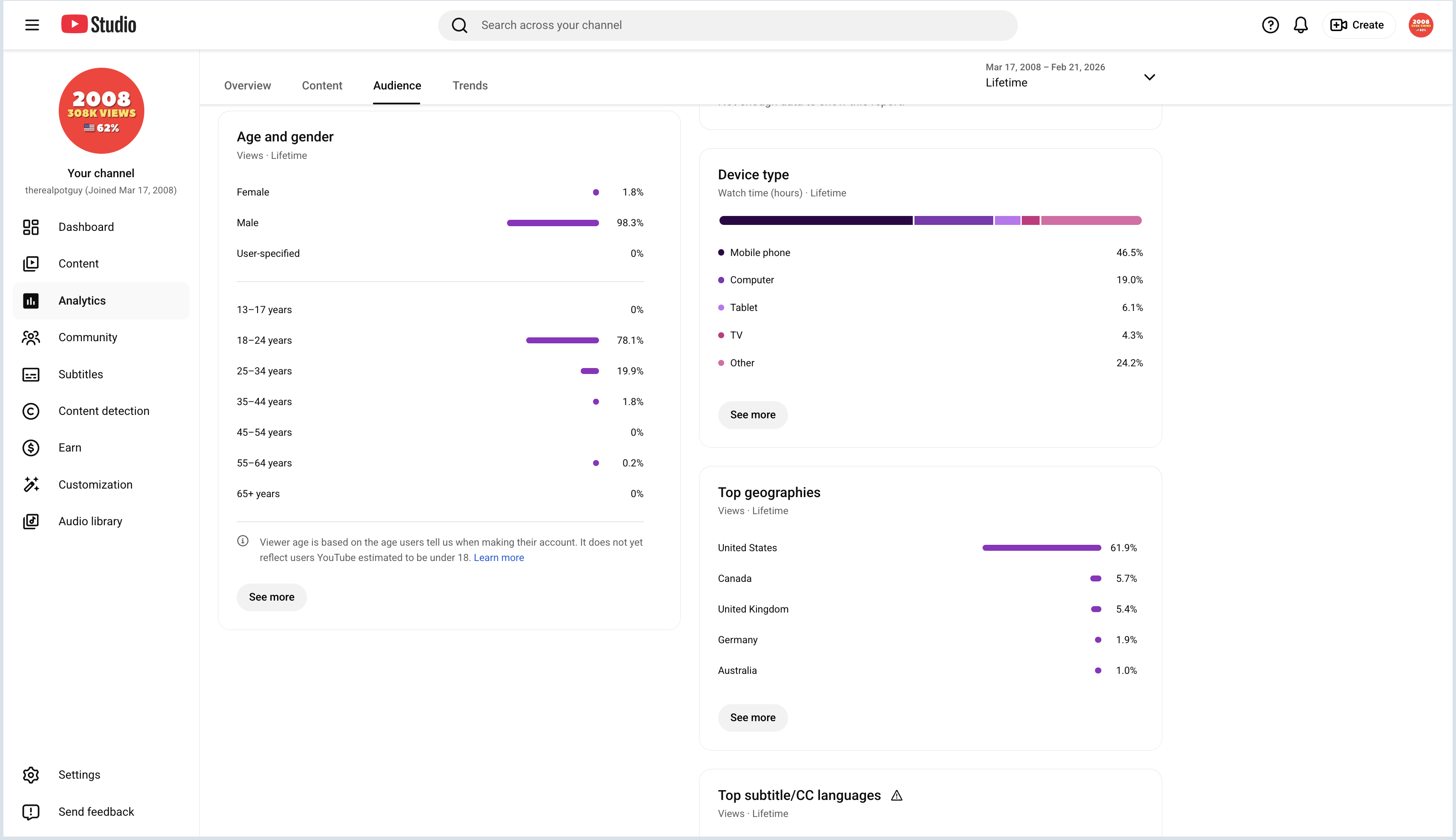Open the hamburger navigation menu

tap(32, 25)
